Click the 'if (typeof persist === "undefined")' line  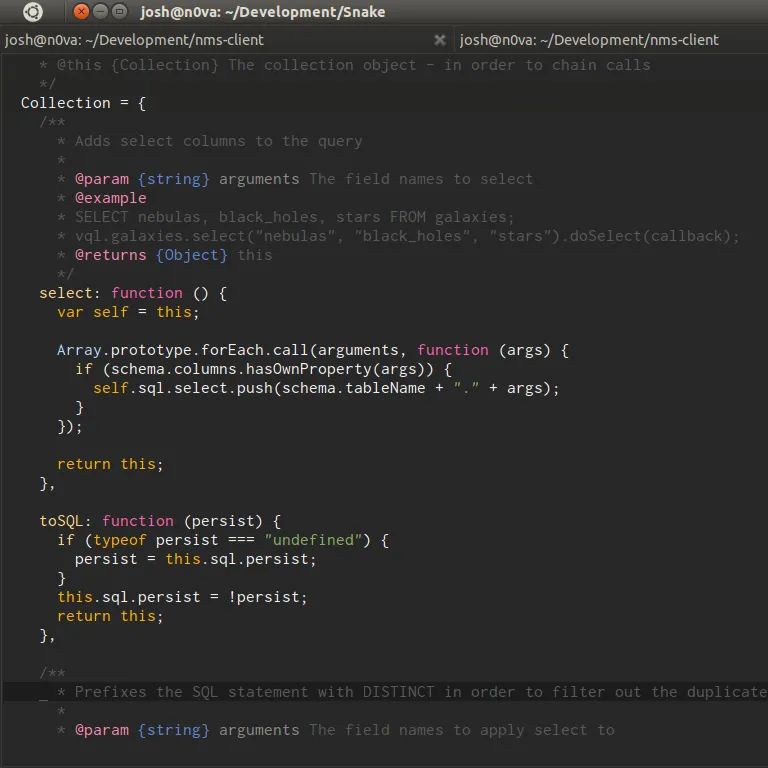pos(223,540)
